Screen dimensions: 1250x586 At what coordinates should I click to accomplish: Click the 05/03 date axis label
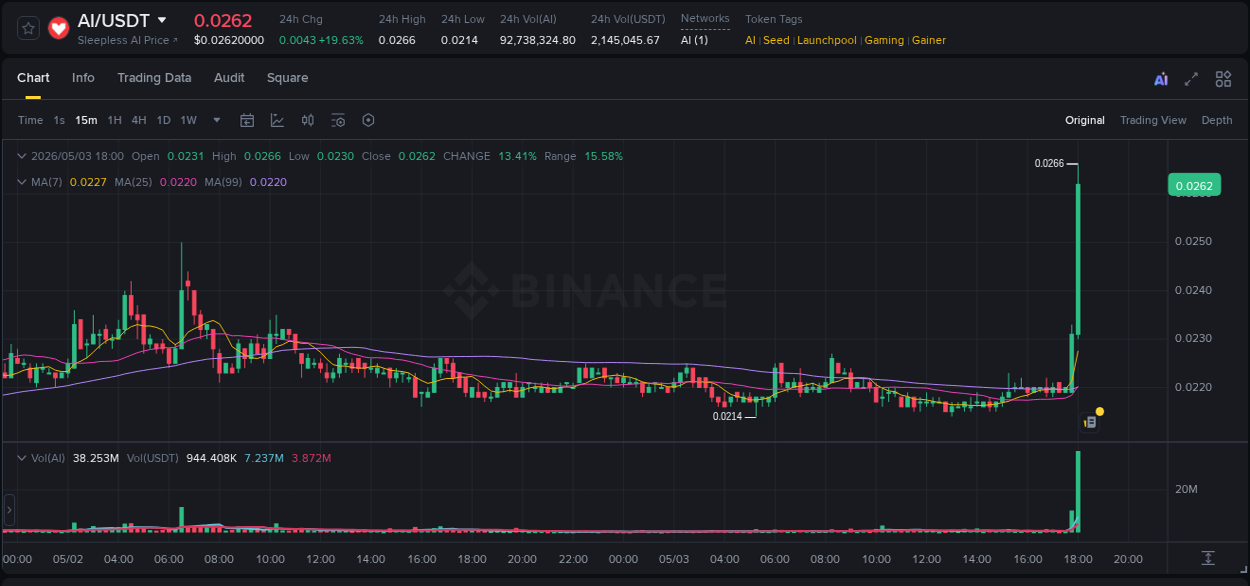pyautogui.click(x=674, y=559)
